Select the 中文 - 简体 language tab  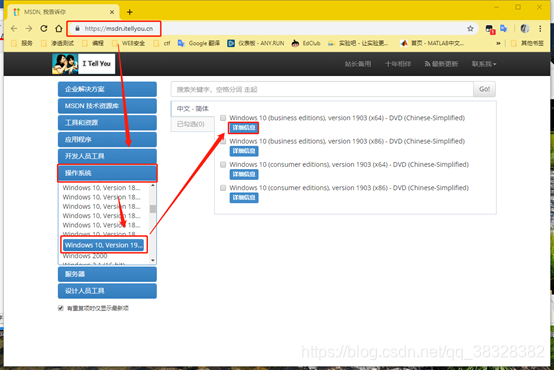(x=193, y=109)
